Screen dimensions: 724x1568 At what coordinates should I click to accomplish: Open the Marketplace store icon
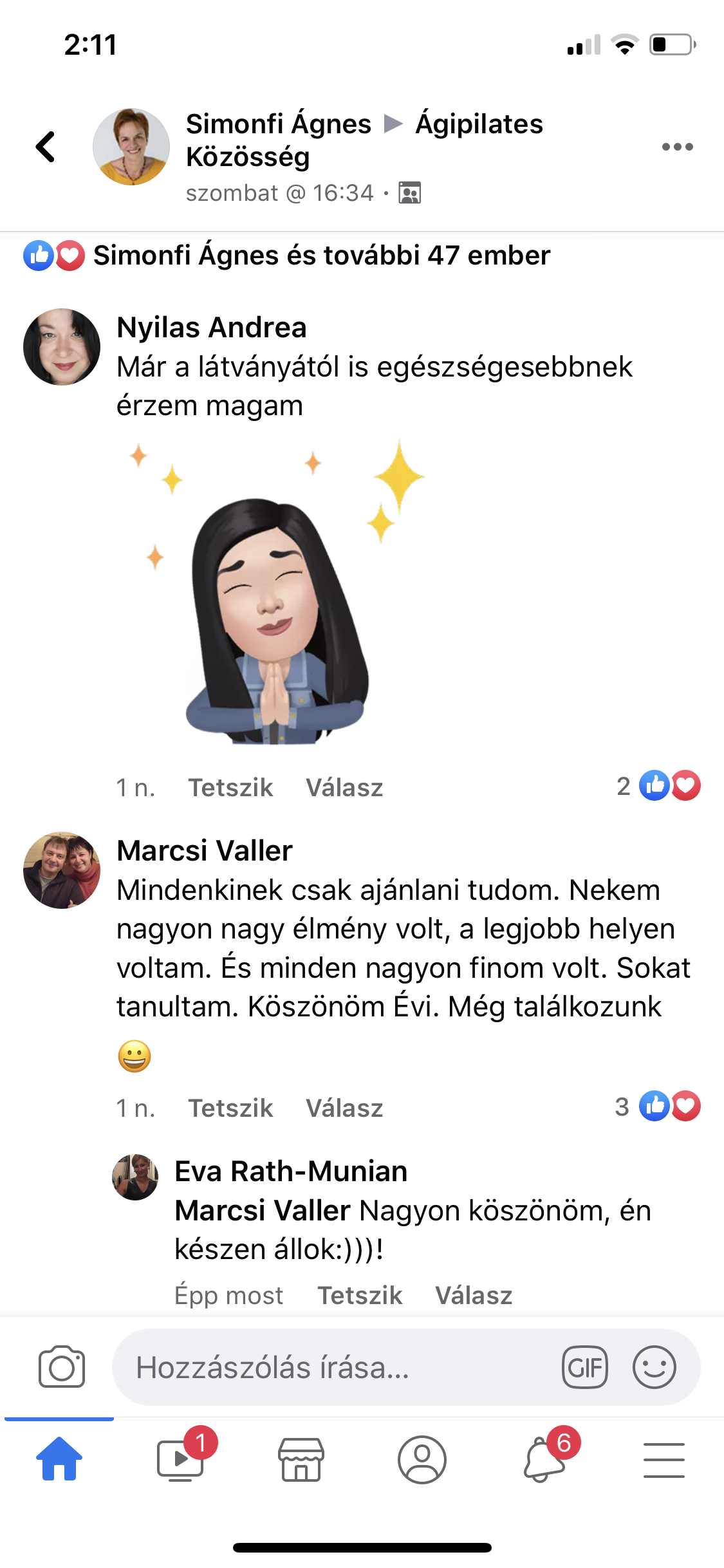pos(301,1459)
